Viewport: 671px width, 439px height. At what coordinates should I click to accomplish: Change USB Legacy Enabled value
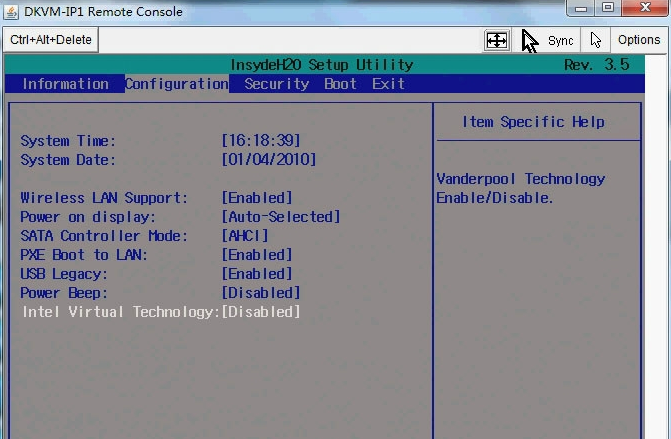(257, 273)
